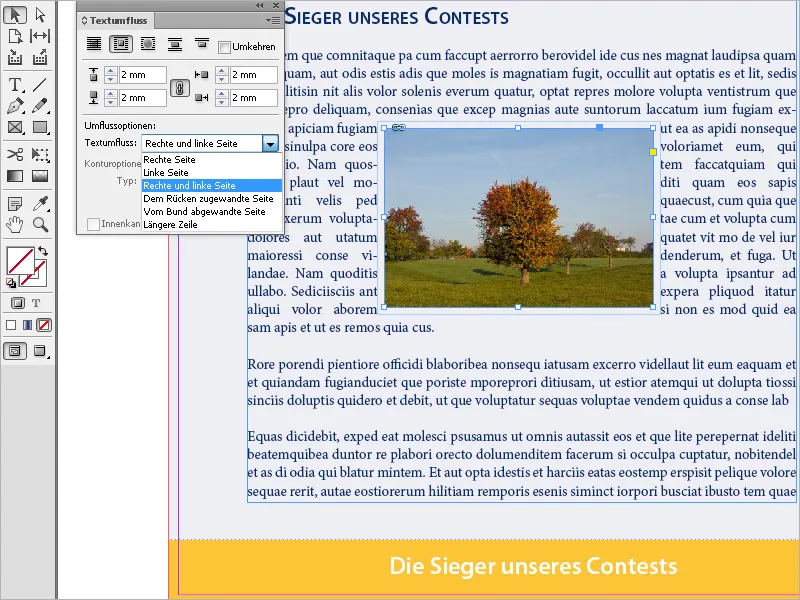Image resolution: width=800 pixels, height=600 pixels.
Task: Select the Free Transform tool
Action: click(x=40, y=154)
